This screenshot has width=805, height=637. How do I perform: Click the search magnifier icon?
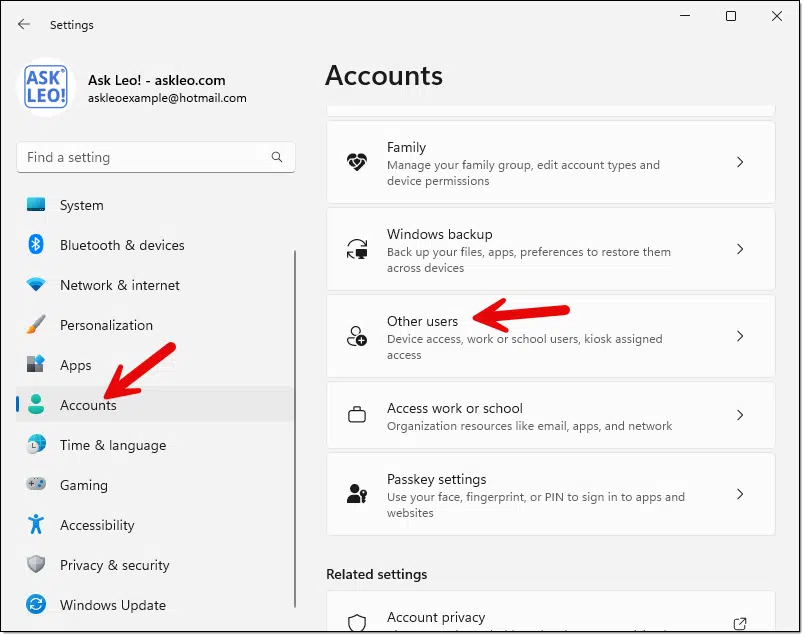click(x=277, y=157)
